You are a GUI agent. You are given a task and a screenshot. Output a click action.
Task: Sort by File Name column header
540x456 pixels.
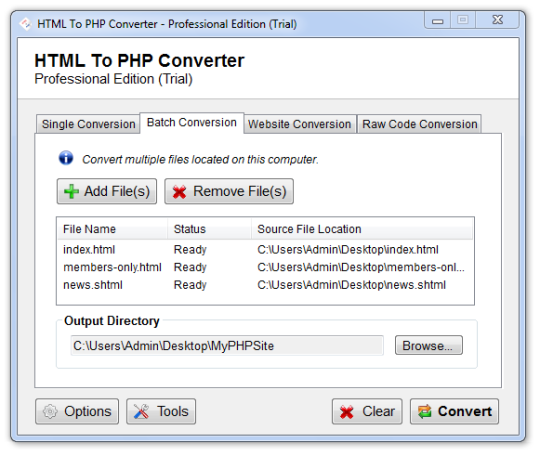[113, 229]
